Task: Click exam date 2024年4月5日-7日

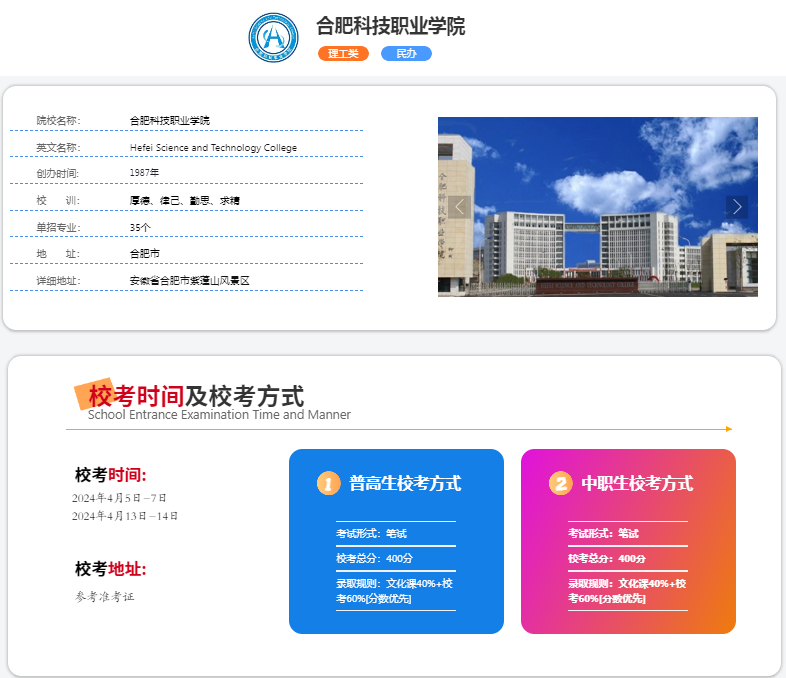Action: coord(119,498)
